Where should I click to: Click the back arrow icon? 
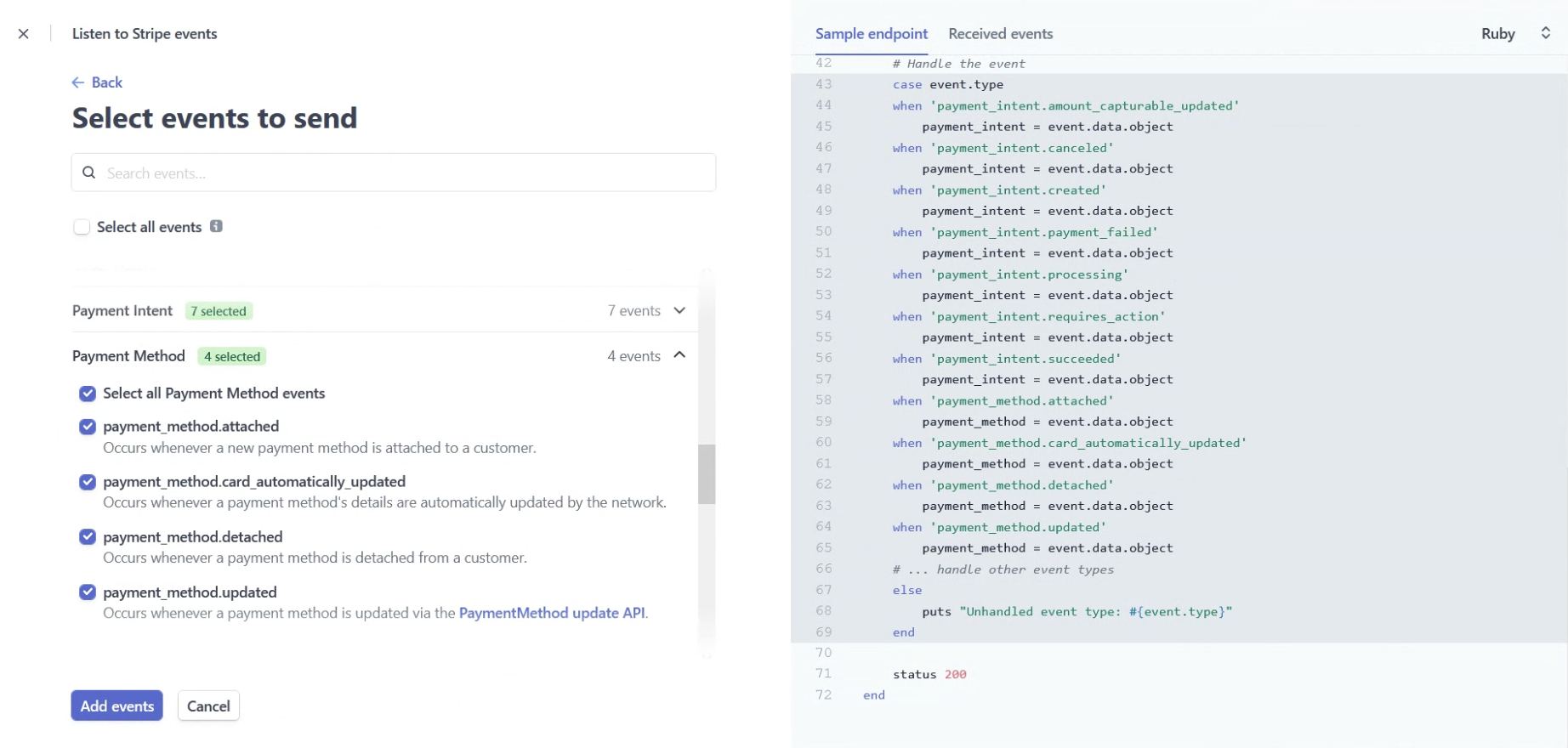78,82
